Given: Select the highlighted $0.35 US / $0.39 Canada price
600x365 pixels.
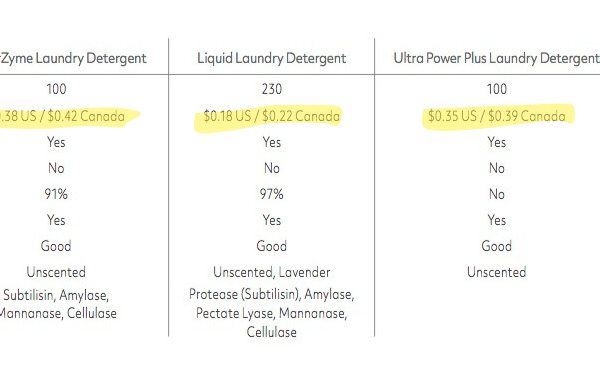Looking at the screenshot, I should pyautogui.click(x=497, y=116).
